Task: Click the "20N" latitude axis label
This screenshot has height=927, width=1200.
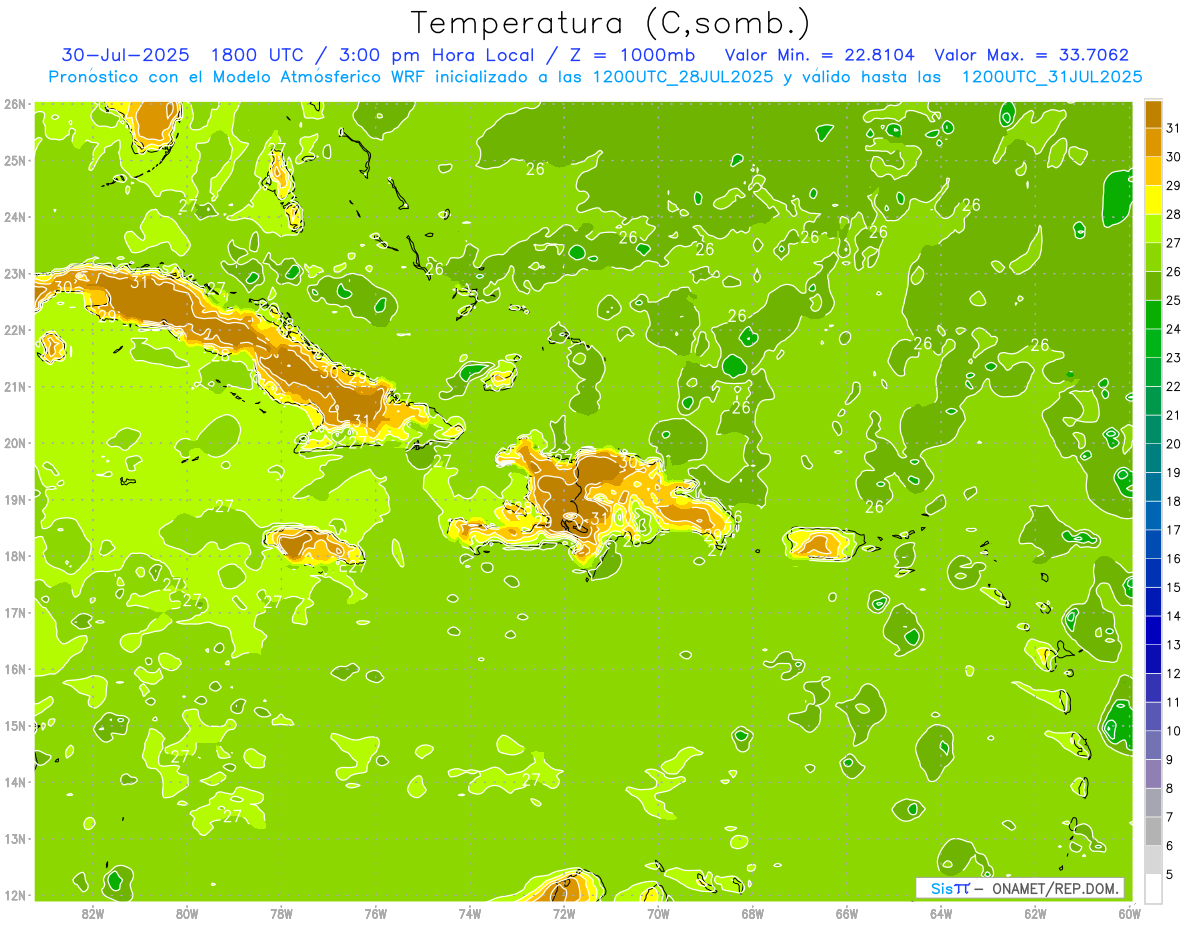Action: pyautogui.click(x=15, y=443)
